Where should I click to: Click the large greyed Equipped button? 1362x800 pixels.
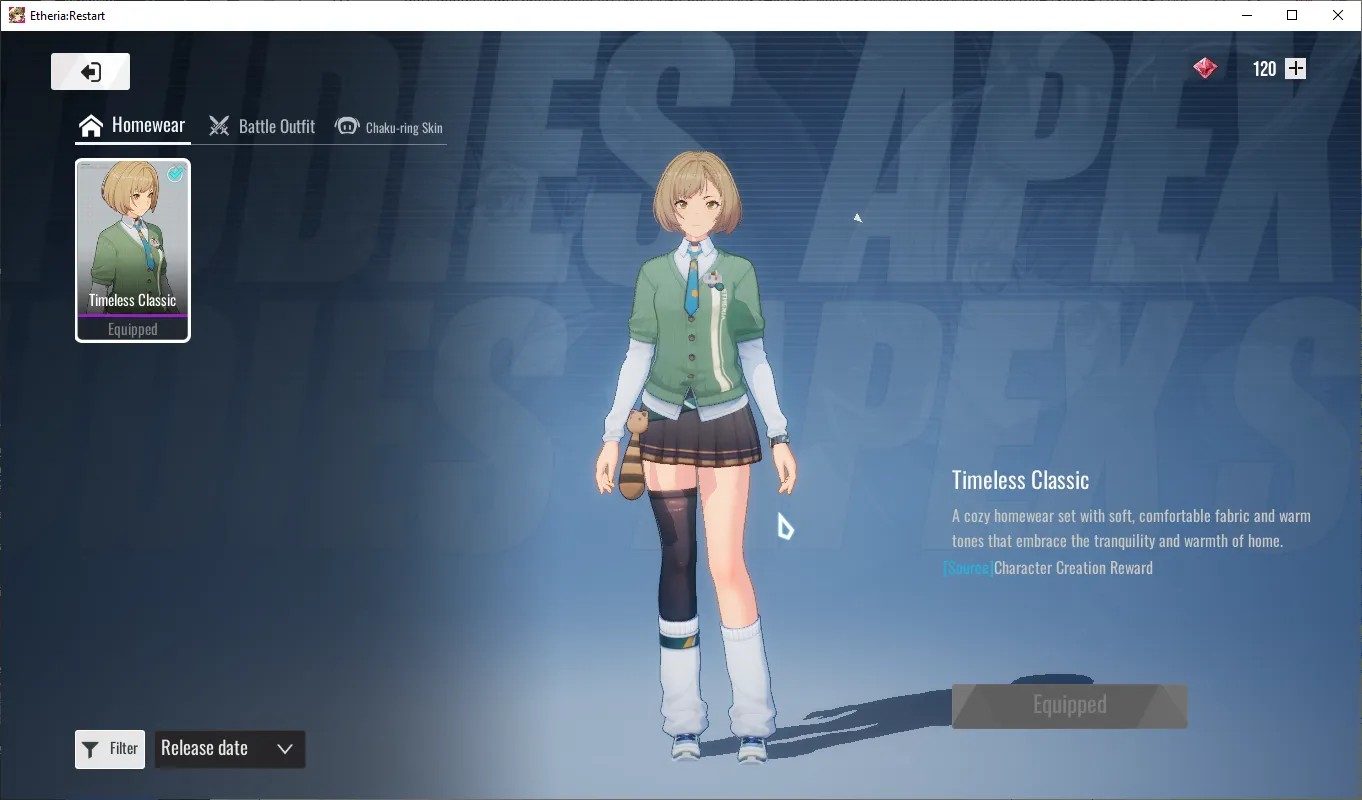pyautogui.click(x=1069, y=706)
